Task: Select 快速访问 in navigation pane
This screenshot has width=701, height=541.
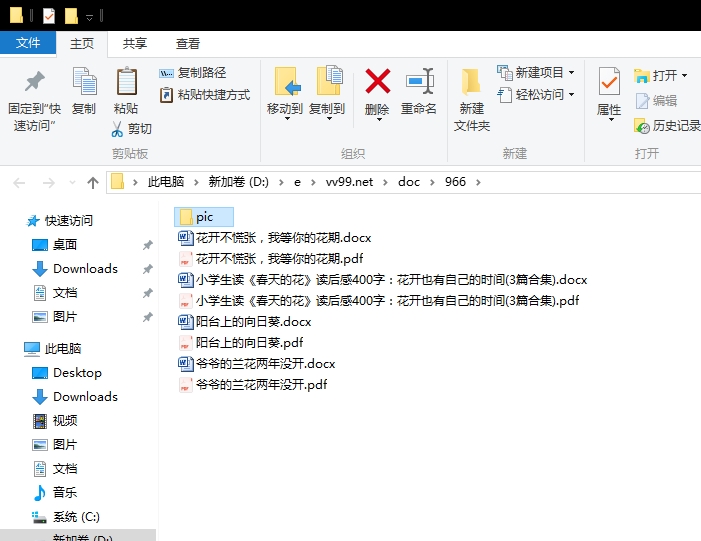Action: [60, 220]
